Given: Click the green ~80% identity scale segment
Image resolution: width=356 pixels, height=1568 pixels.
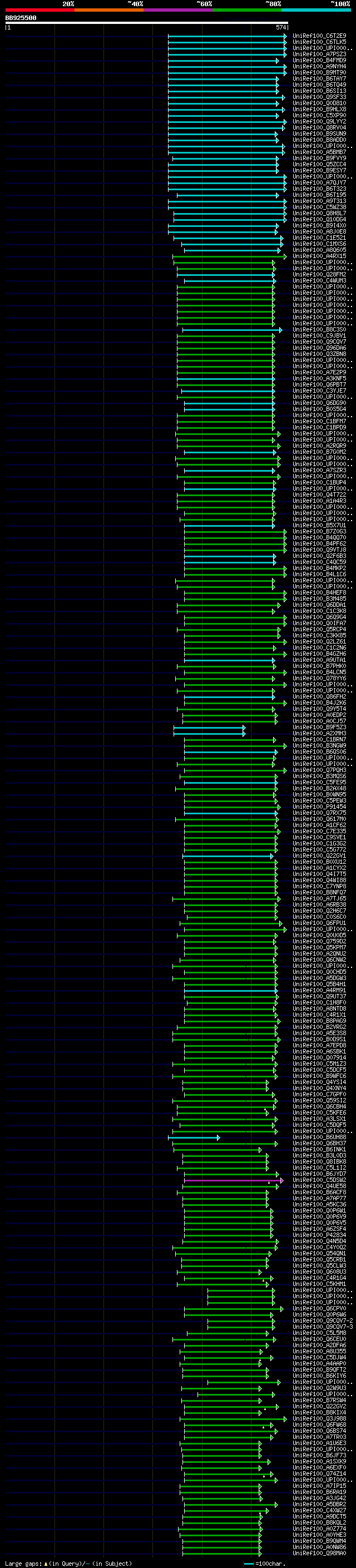Looking at the screenshot, I should pyautogui.click(x=247, y=10).
